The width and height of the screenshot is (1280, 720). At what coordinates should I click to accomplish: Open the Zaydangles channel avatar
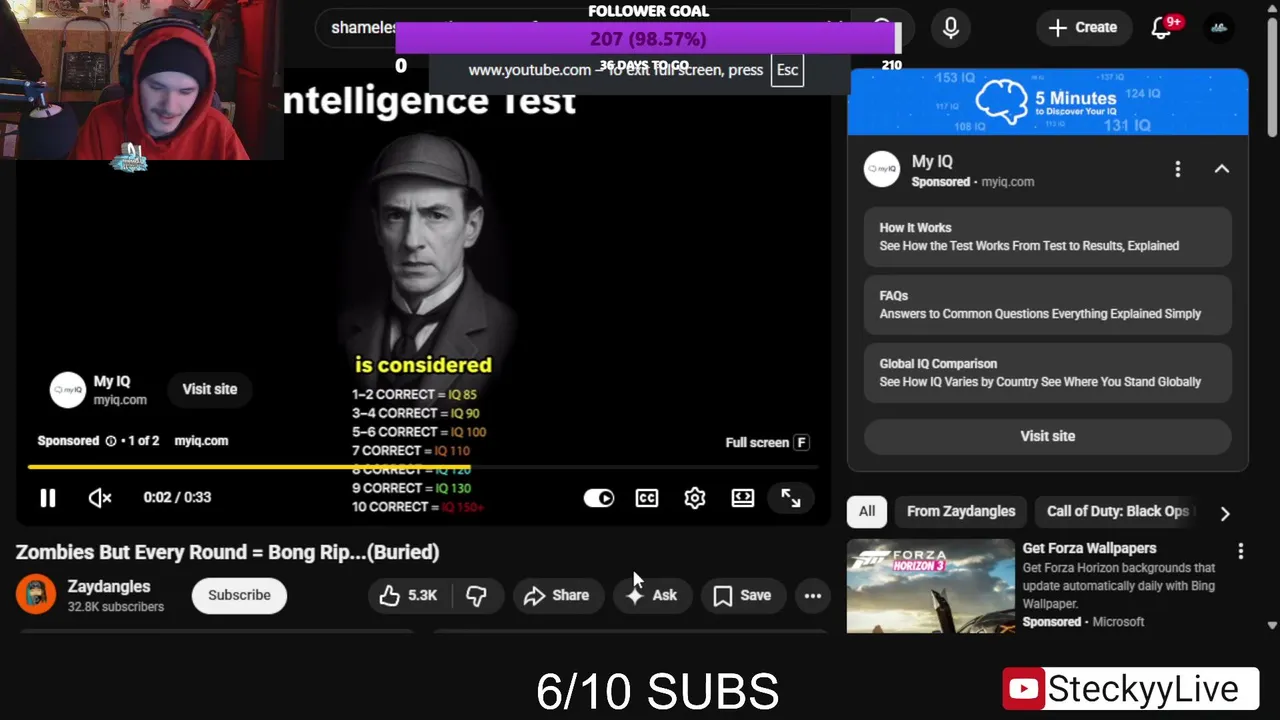(36, 595)
